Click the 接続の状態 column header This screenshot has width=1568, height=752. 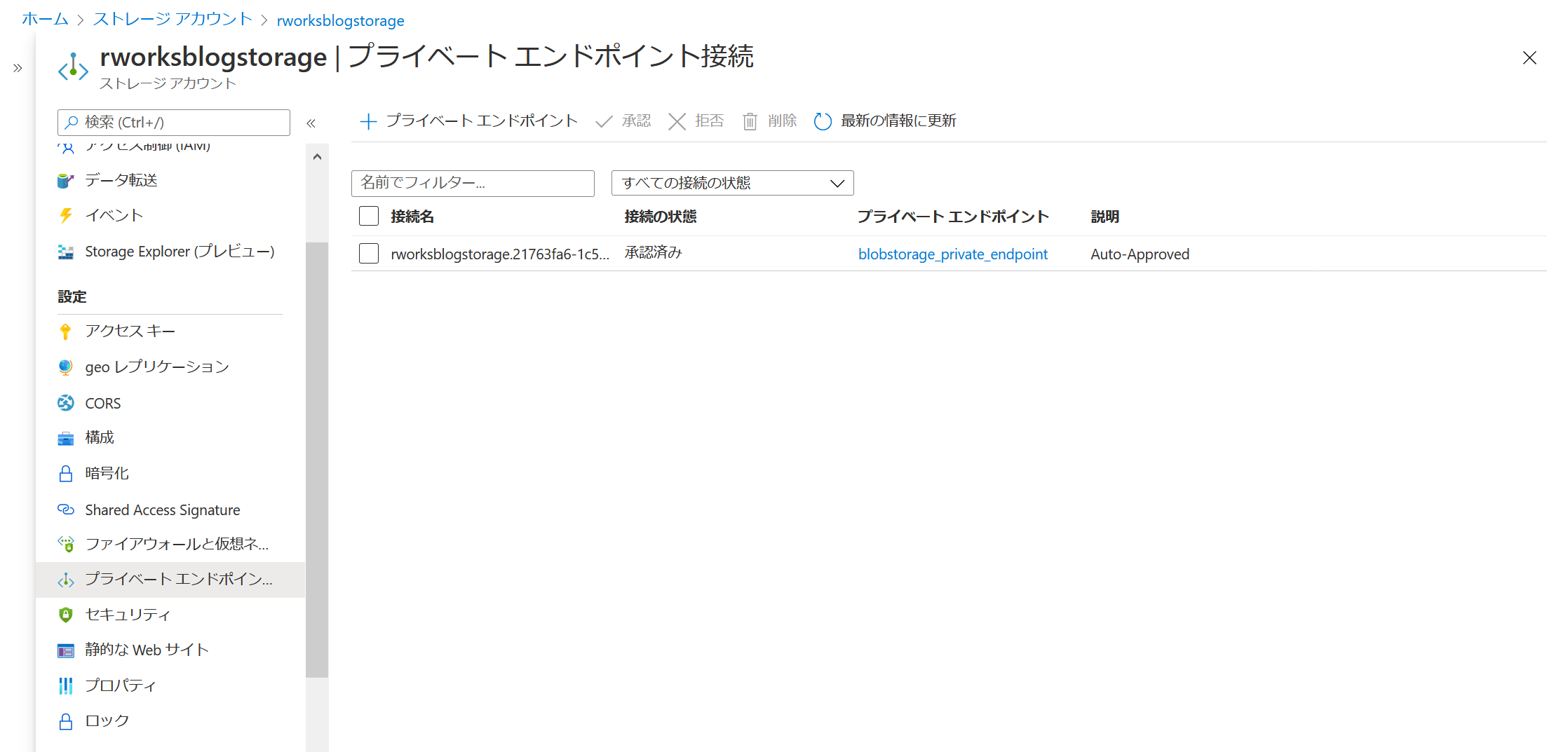coord(661,217)
